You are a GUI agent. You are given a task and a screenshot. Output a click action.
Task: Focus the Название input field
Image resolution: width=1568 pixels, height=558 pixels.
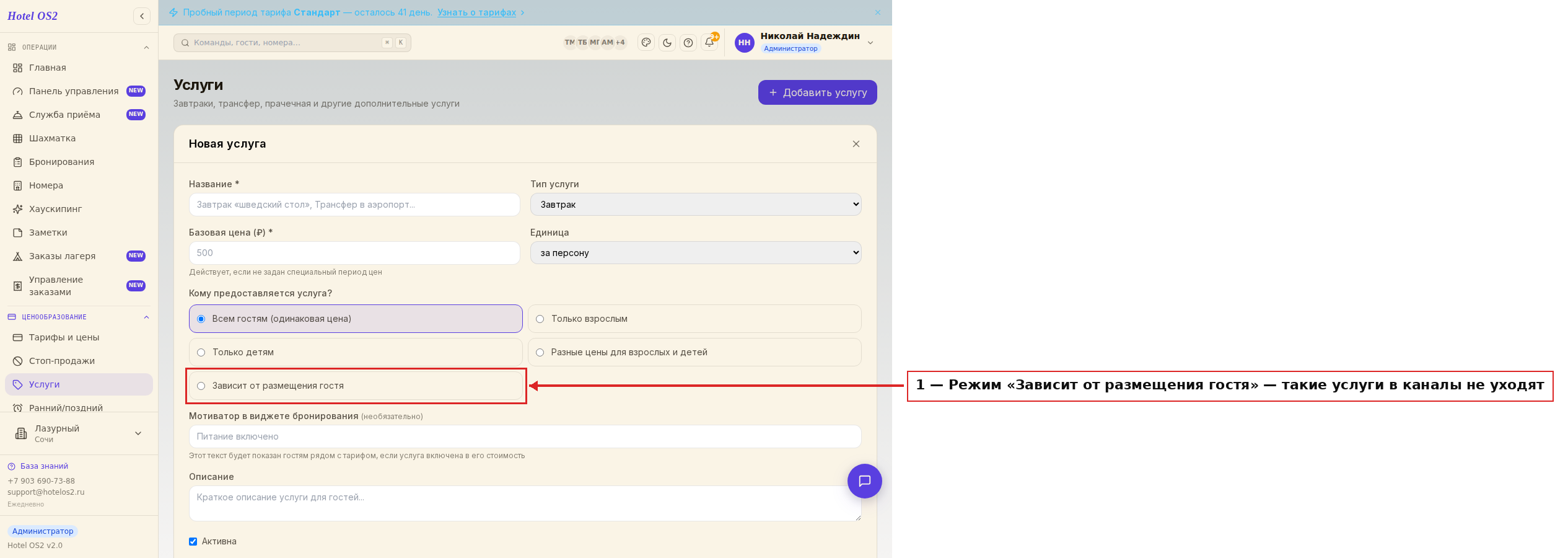click(x=354, y=205)
